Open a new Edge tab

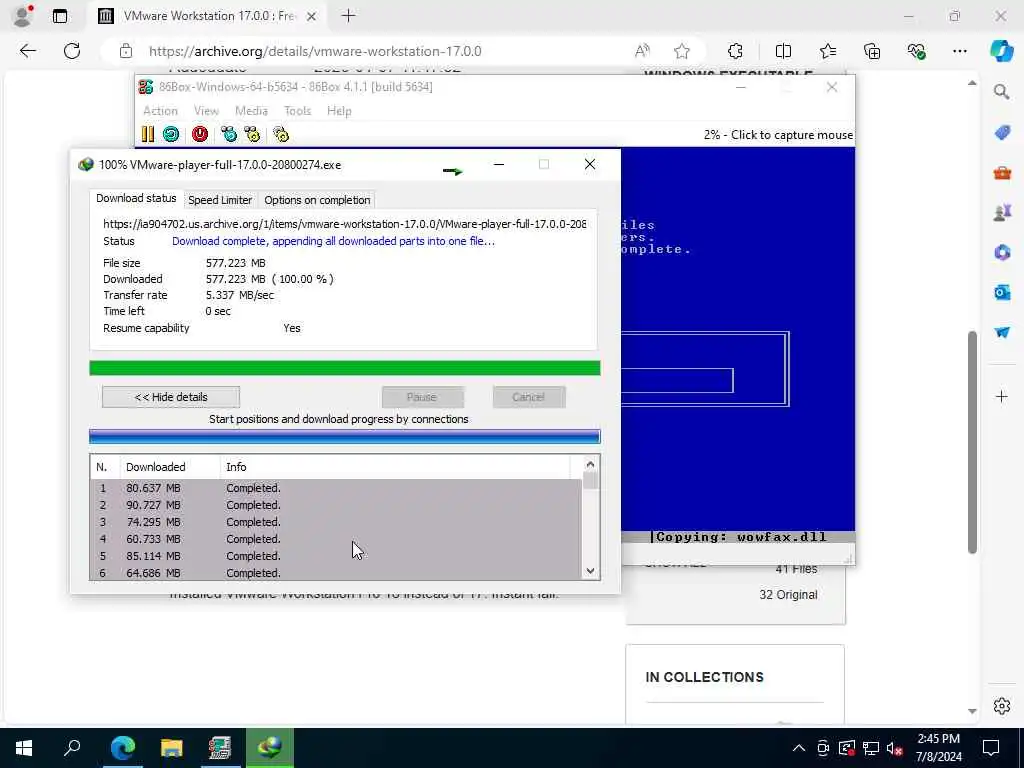click(x=348, y=16)
